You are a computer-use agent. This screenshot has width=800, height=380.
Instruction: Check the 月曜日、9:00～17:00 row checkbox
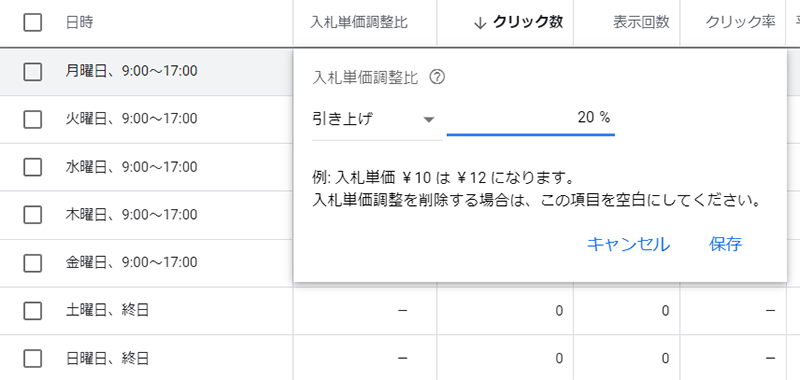tap(33, 71)
